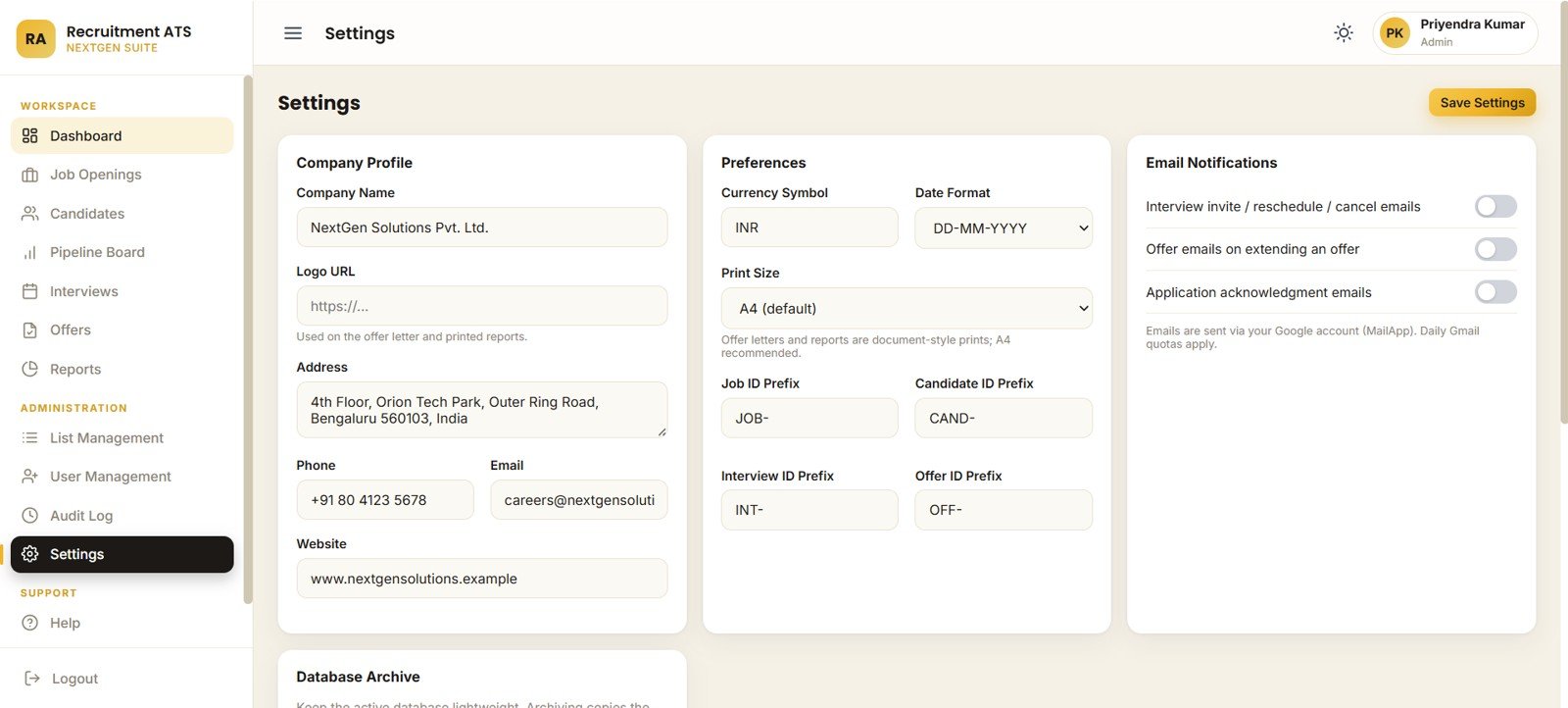Click the Offer ID Prefix field
The height and width of the screenshot is (708, 1568).
click(1004, 510)
